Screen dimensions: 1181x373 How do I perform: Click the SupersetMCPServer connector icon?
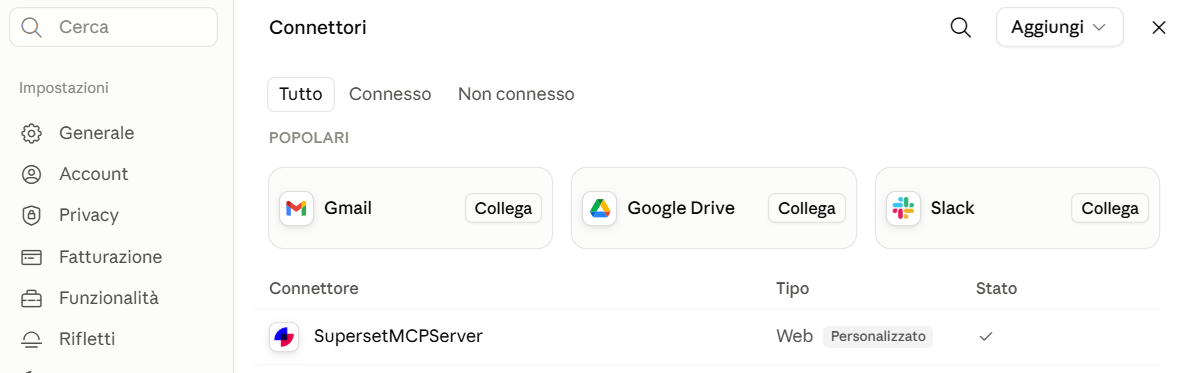coord(284,337)
